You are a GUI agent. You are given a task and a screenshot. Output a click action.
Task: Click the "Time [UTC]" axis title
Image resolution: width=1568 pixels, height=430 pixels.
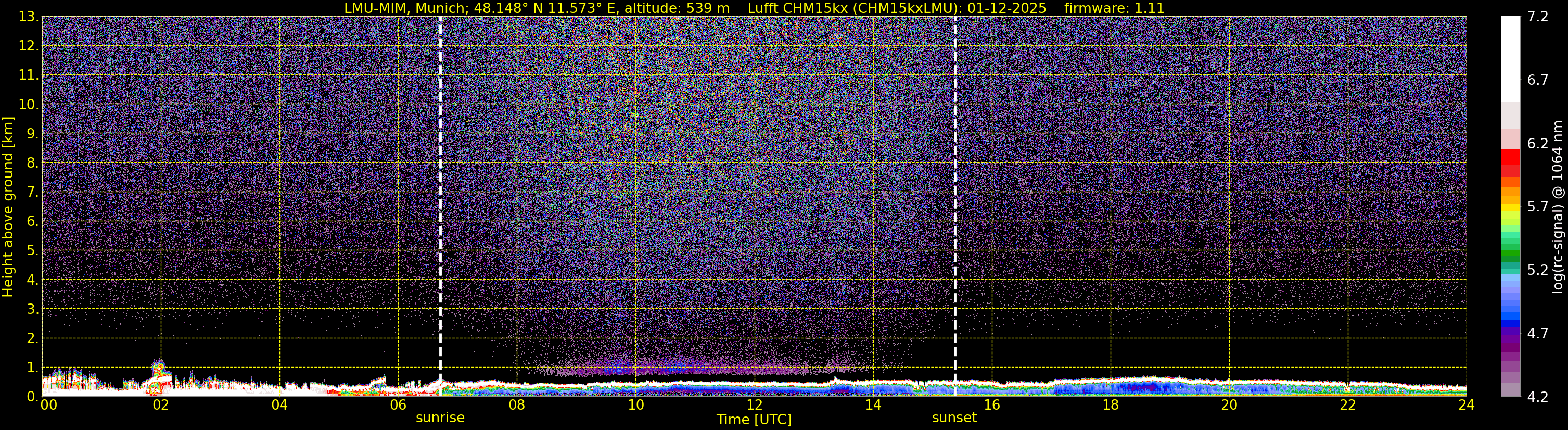(754, 420)
